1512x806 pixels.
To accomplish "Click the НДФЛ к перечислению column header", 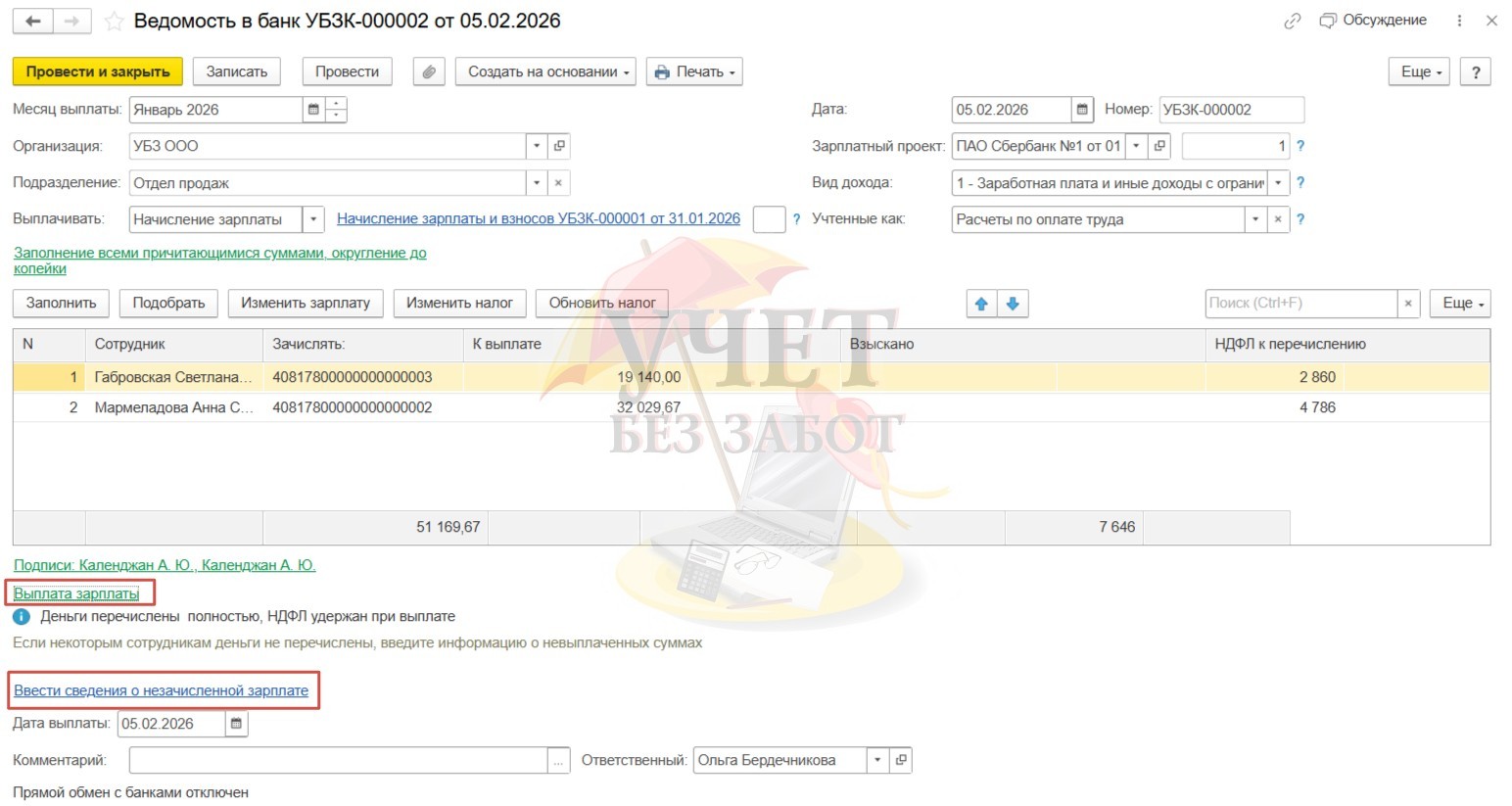I will 1347,345.
